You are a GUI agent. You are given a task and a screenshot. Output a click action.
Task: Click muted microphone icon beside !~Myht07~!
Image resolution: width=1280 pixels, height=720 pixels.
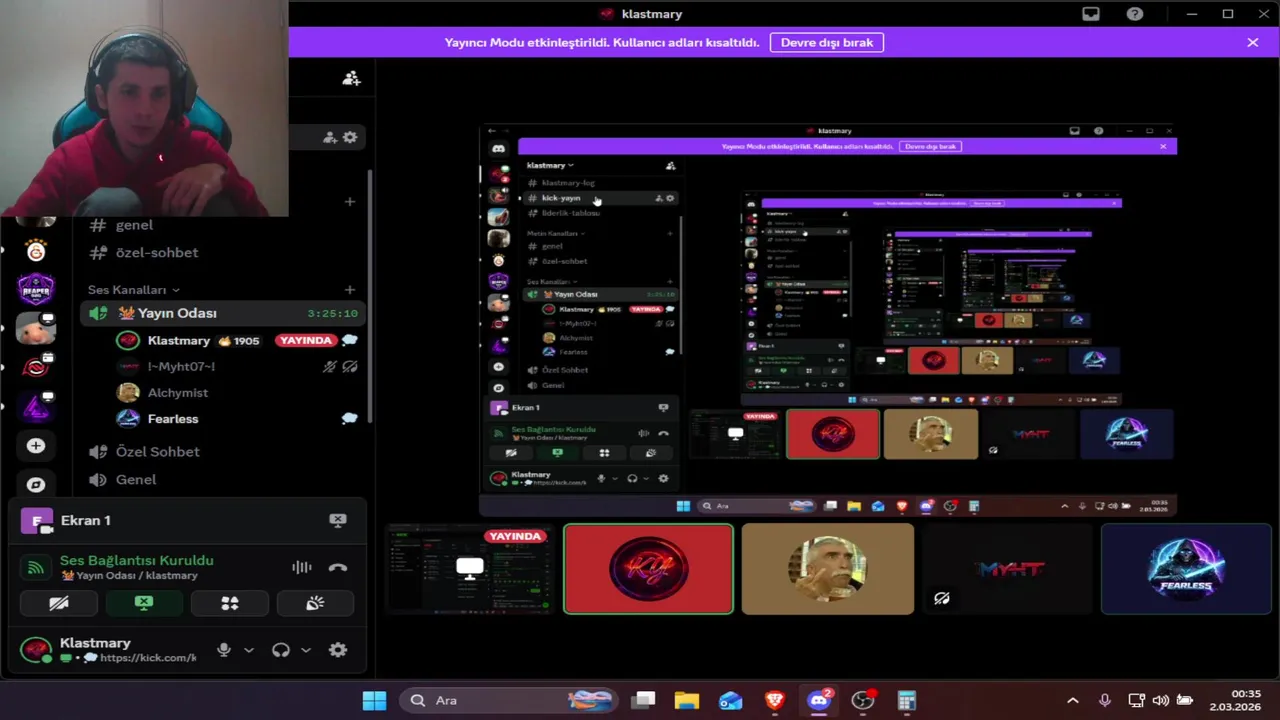[x=329, y=367]
